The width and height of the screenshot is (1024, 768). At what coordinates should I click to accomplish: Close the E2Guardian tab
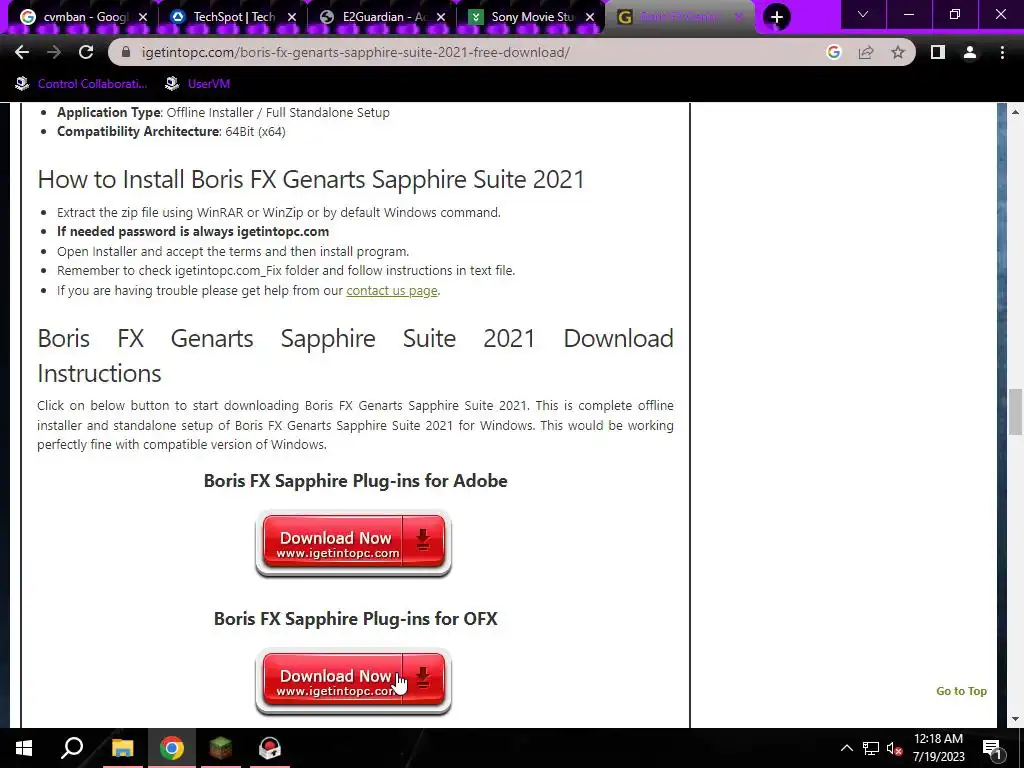pos(441,17)
